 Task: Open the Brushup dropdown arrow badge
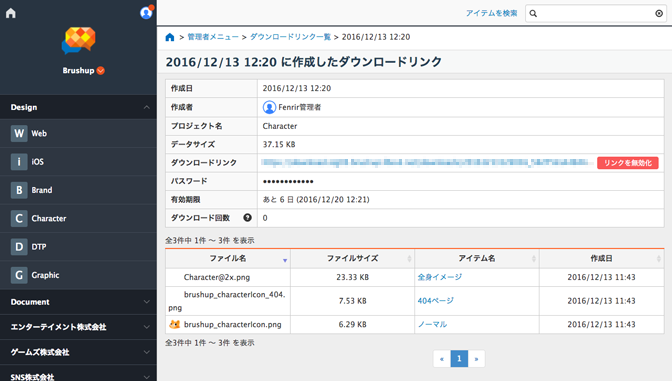(x=101, y=71)
